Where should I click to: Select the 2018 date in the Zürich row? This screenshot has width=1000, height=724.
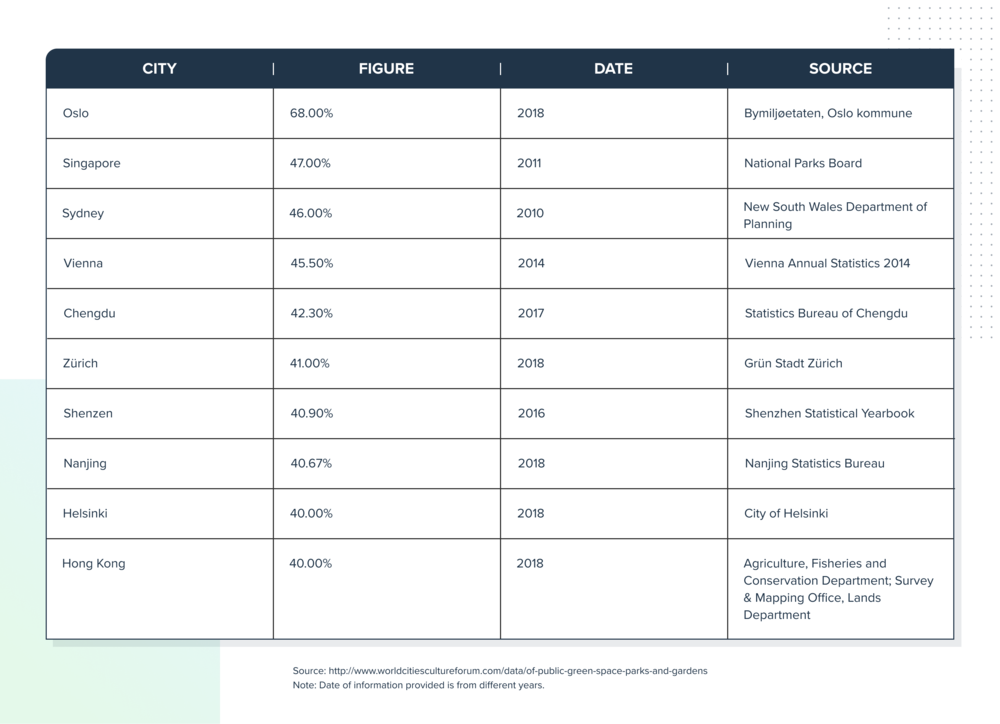[530, 363]
